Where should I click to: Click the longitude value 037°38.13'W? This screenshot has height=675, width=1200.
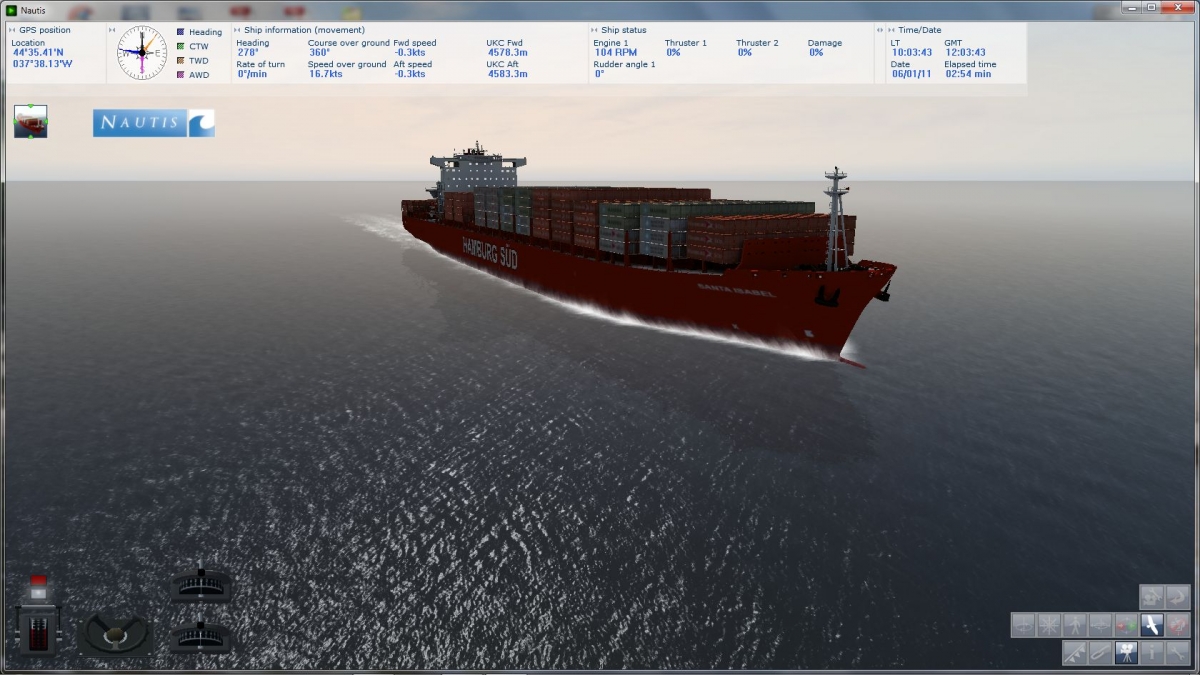click(43, 63)
